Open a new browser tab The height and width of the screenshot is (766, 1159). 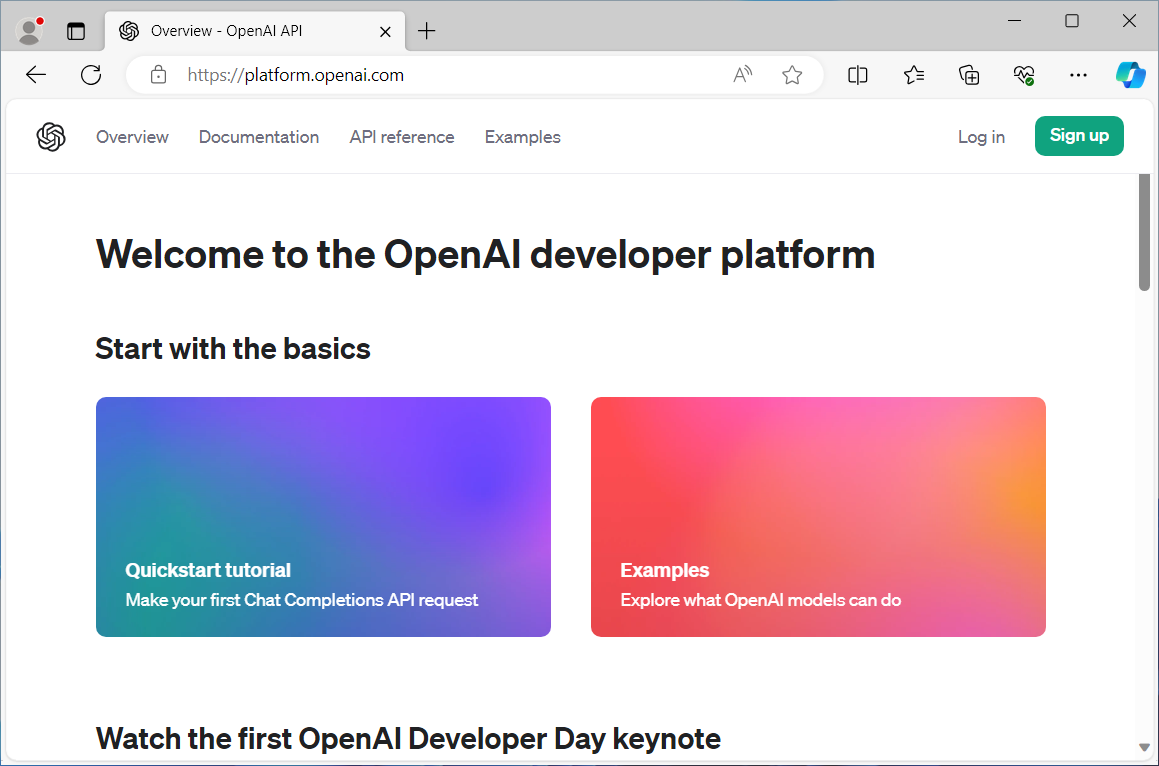click(x=426, y=31)
